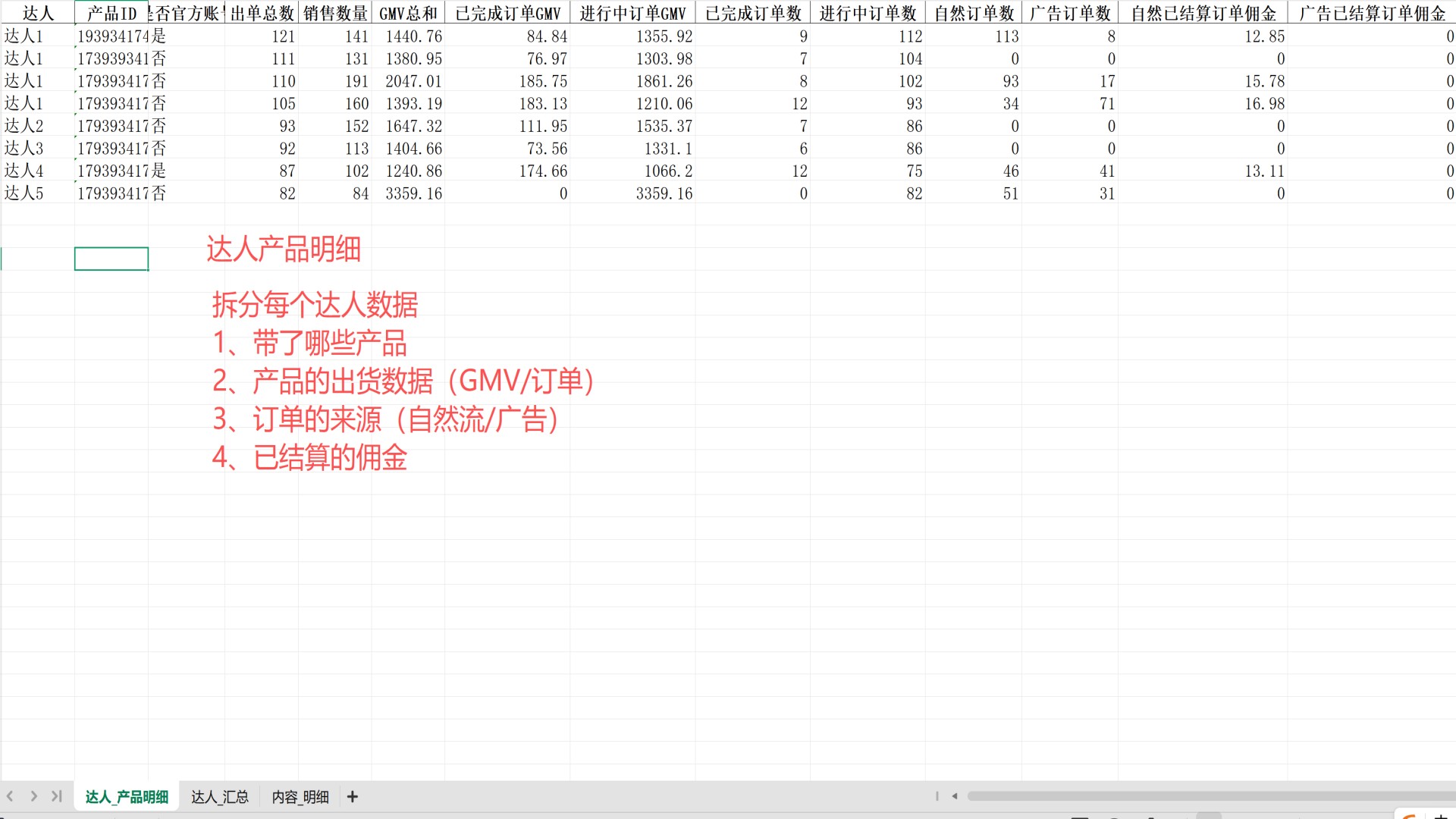Select the 已完成订单GMV header cell
This screenshot has width=1456, height=819.
pos(507,12)
